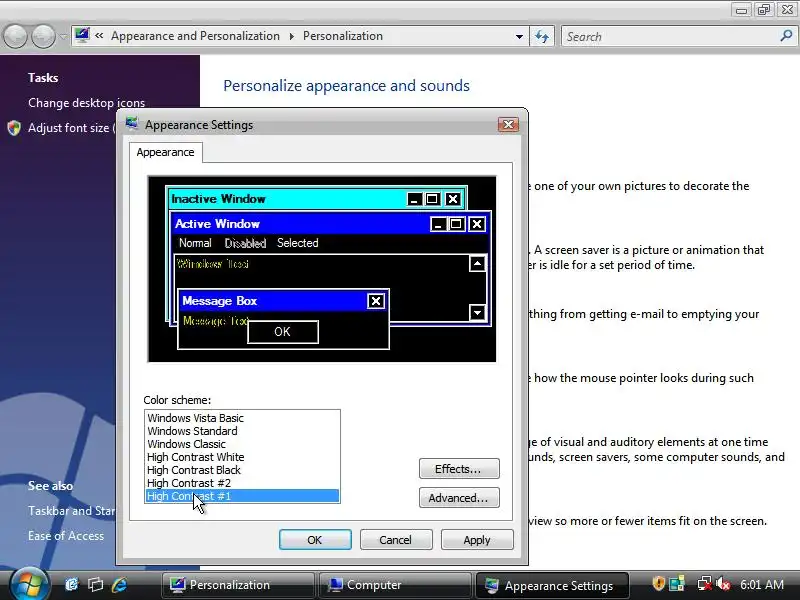This screenshot has height=600, width=800.
Task: Click the Personalization breadcrumb
Action: (x=343, y=36)
